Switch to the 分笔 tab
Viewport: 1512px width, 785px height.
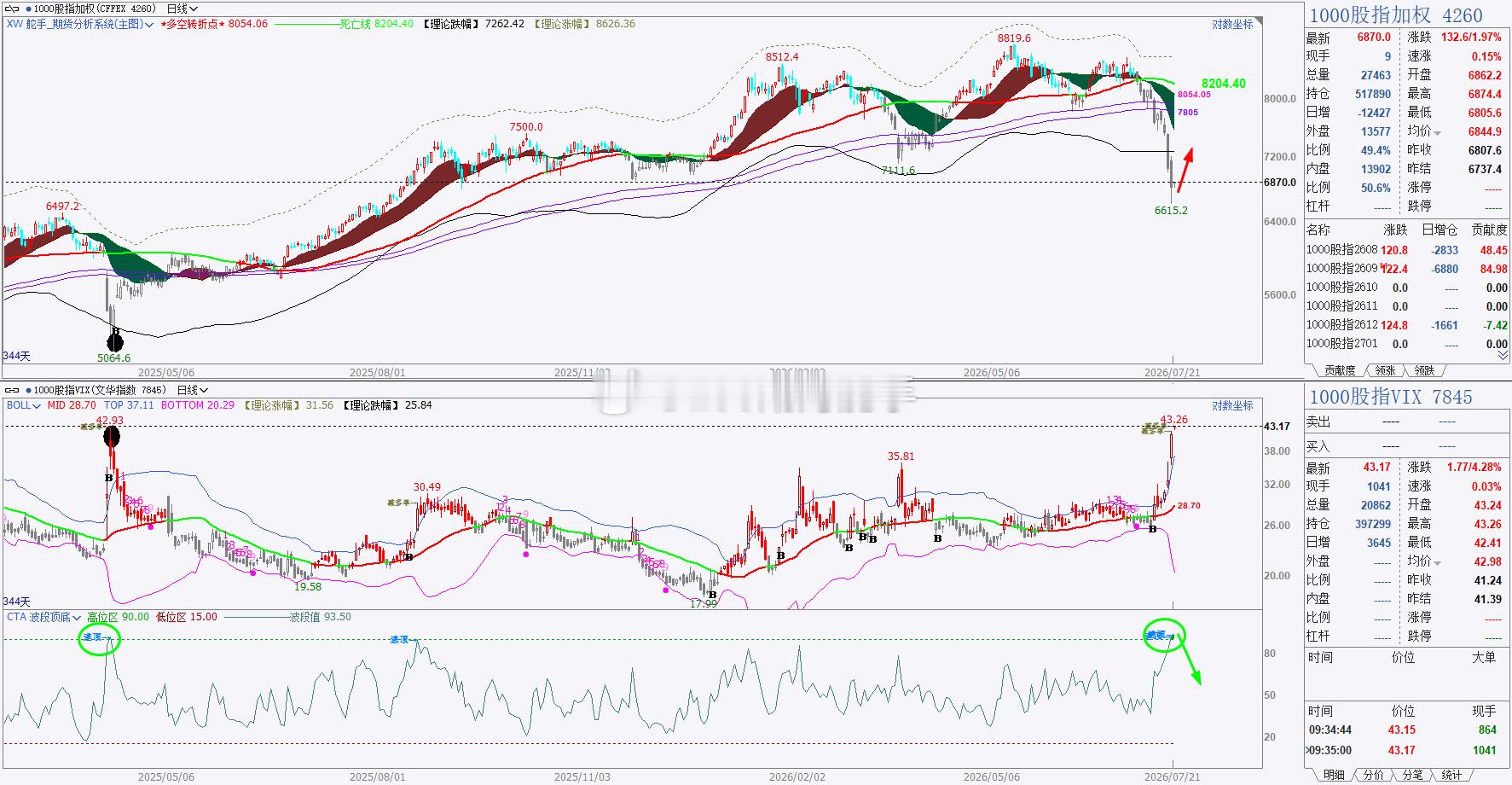(1411, 775)
